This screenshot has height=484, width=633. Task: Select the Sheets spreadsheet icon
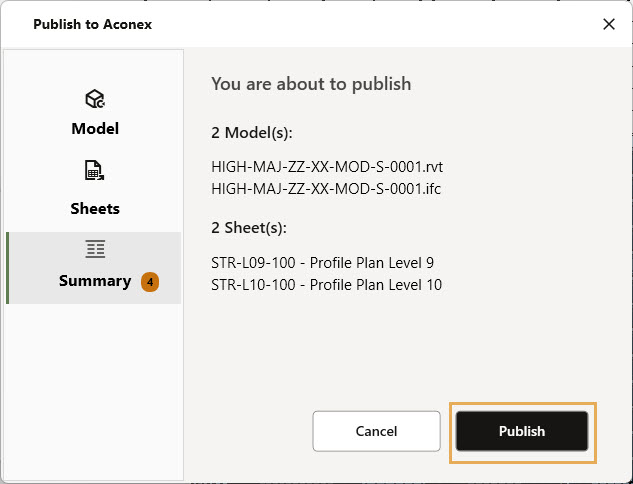(95, 171)
